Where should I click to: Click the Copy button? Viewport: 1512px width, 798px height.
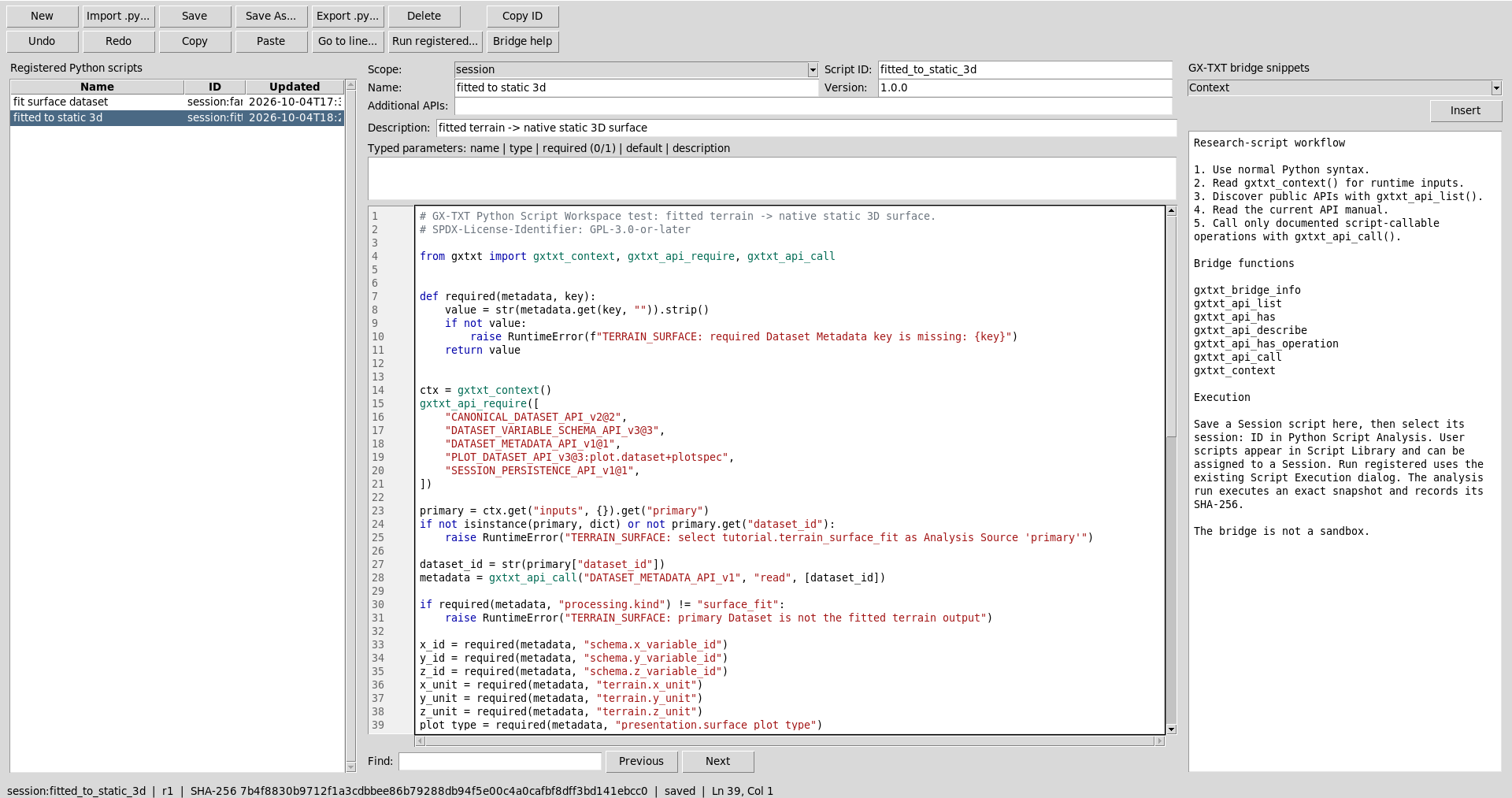pyautogui.click(x=195, y=41)
